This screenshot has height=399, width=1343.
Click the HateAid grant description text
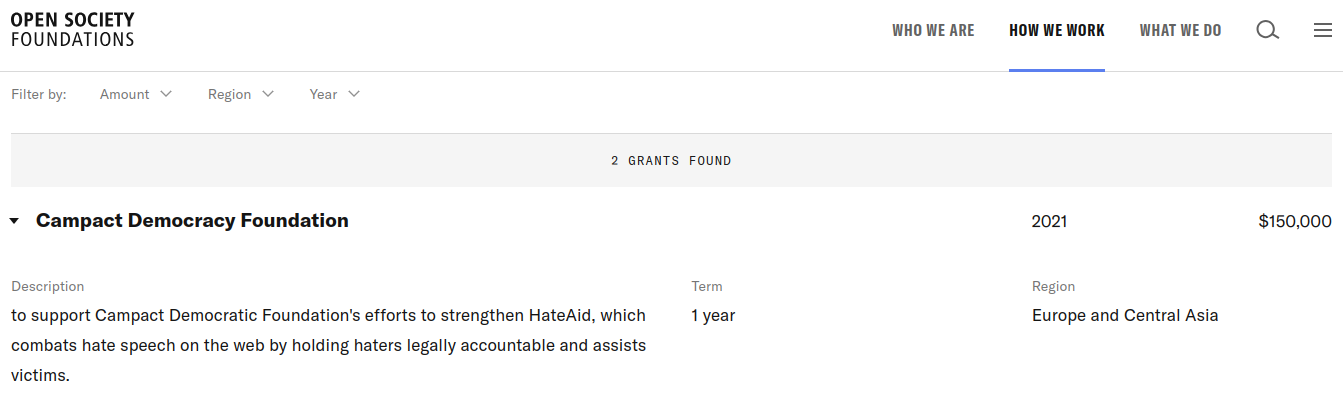point(329,345)
